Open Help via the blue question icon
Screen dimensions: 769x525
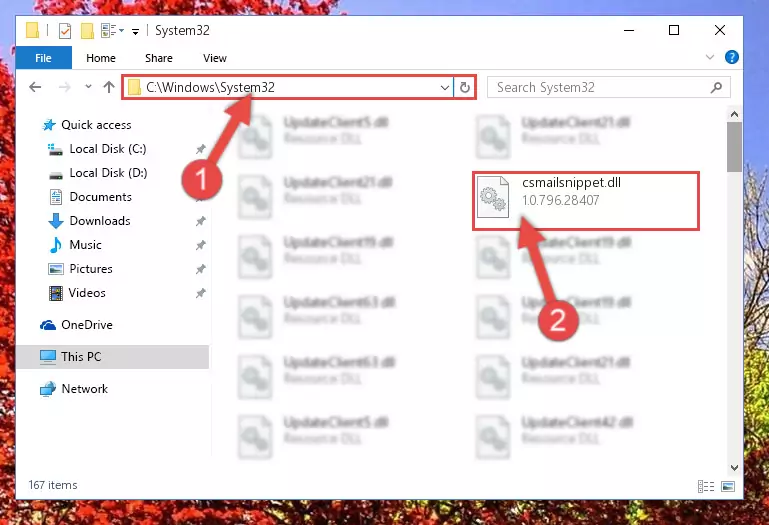tap(732, 57)
